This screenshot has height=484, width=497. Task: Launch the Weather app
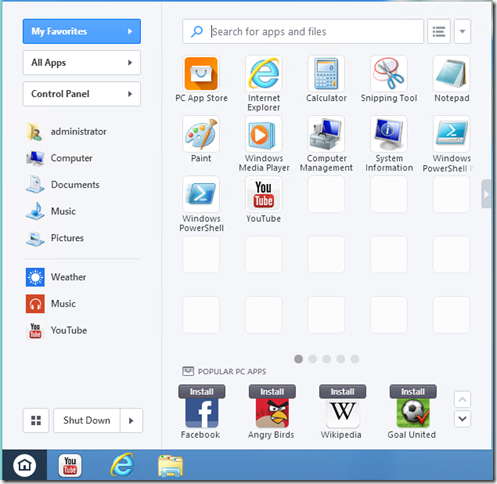56,277
